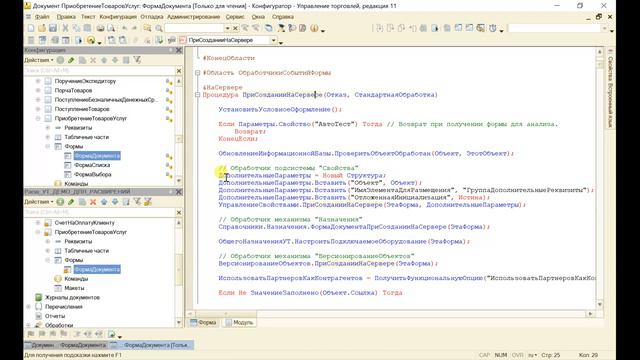Click the Cut scissors icon
The width and height of the screenshot is (640, 360).
tap(65, 28)
